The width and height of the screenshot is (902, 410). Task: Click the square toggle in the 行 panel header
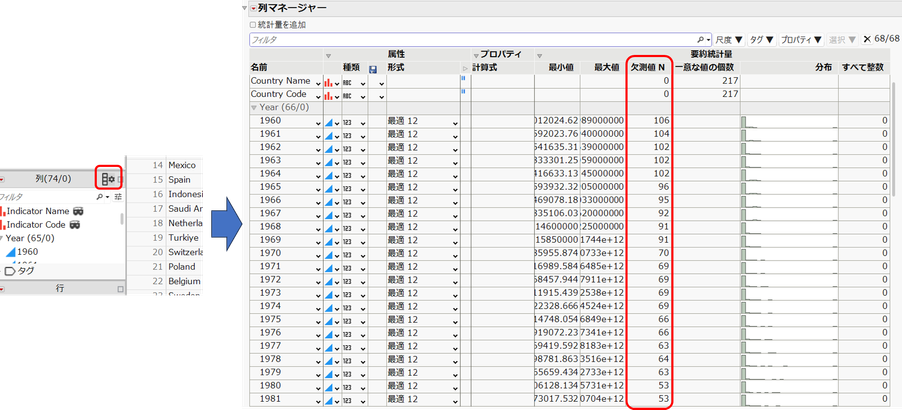coord(120,289)
